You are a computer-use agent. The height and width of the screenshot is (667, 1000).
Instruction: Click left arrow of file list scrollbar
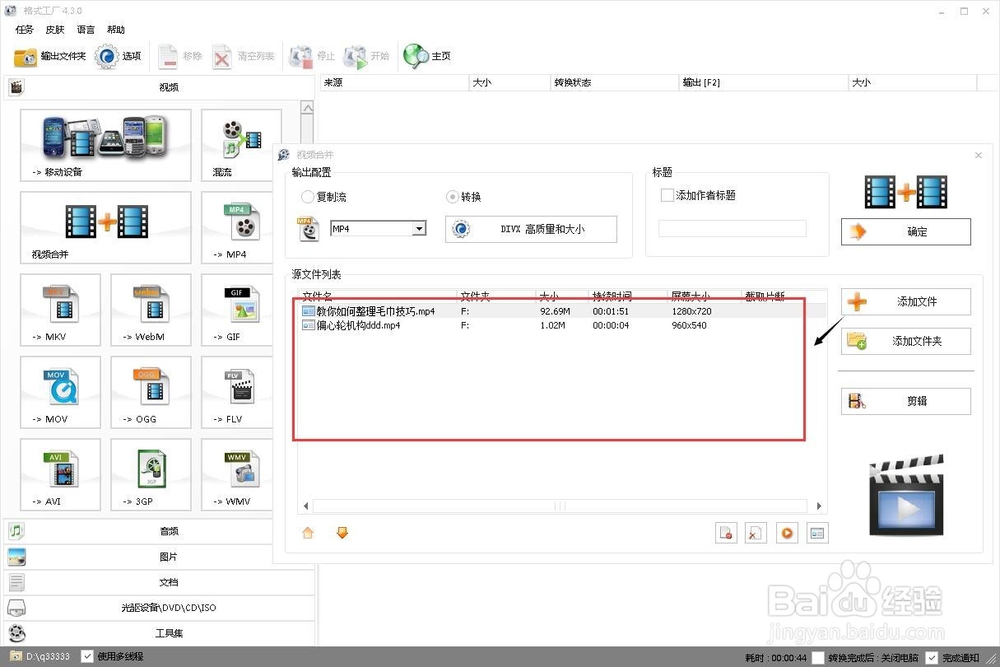click(x=306, y=506)
